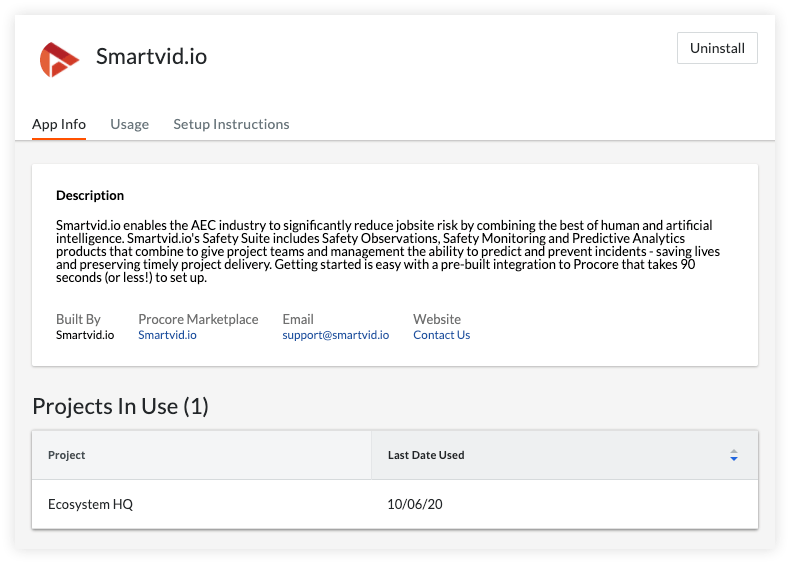Sort by the Last Date Used header
Image resolution: width=790 pixels, height=564 pixels.
(426, 455)
